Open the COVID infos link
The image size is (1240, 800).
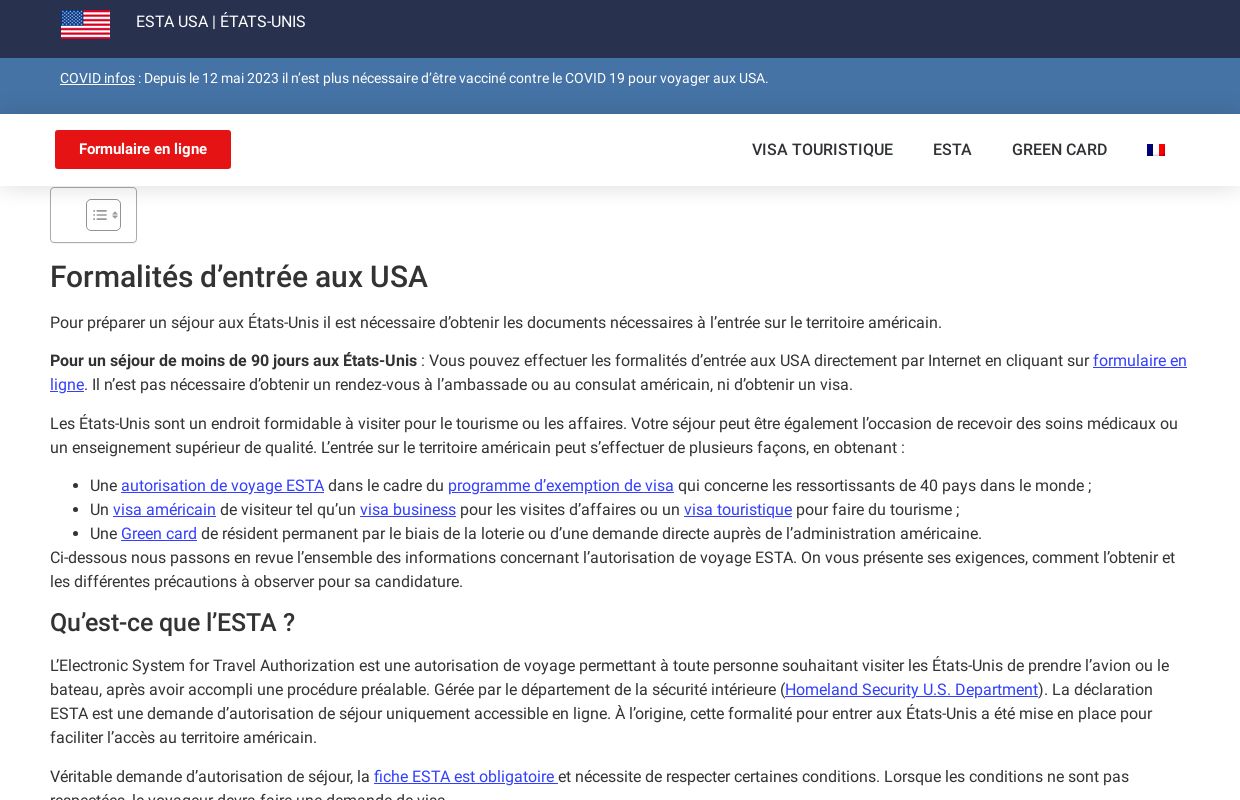click(x=97, y=78)
